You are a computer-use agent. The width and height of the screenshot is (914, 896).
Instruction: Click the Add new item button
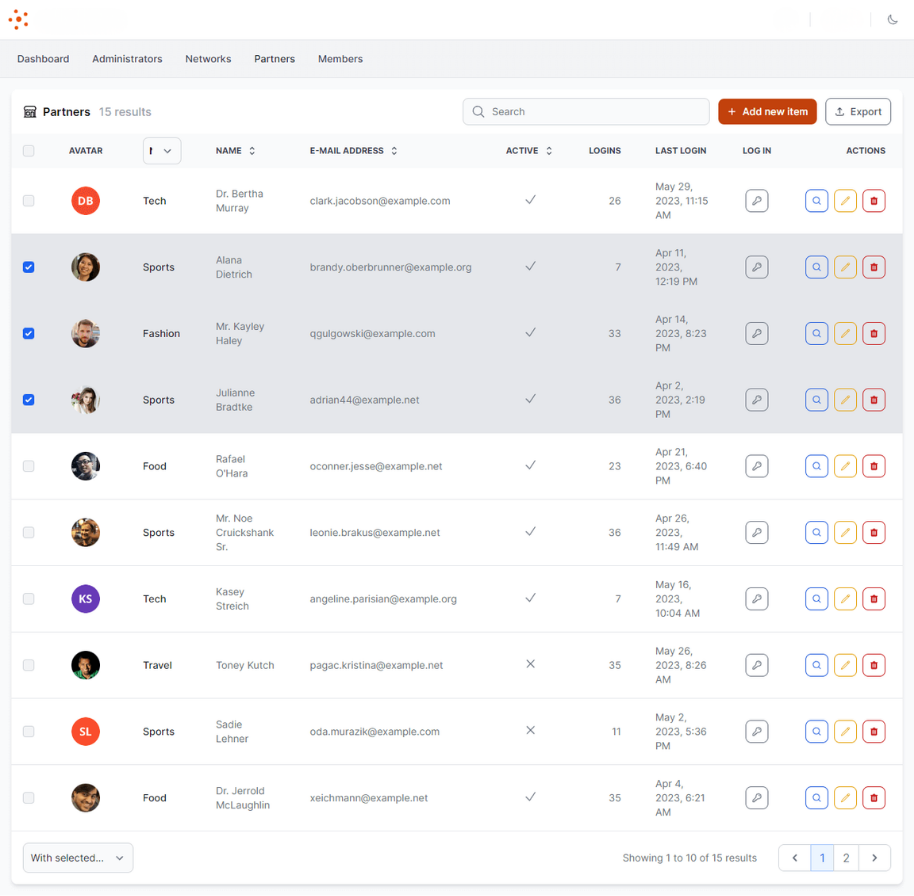[x=767, y=112]
